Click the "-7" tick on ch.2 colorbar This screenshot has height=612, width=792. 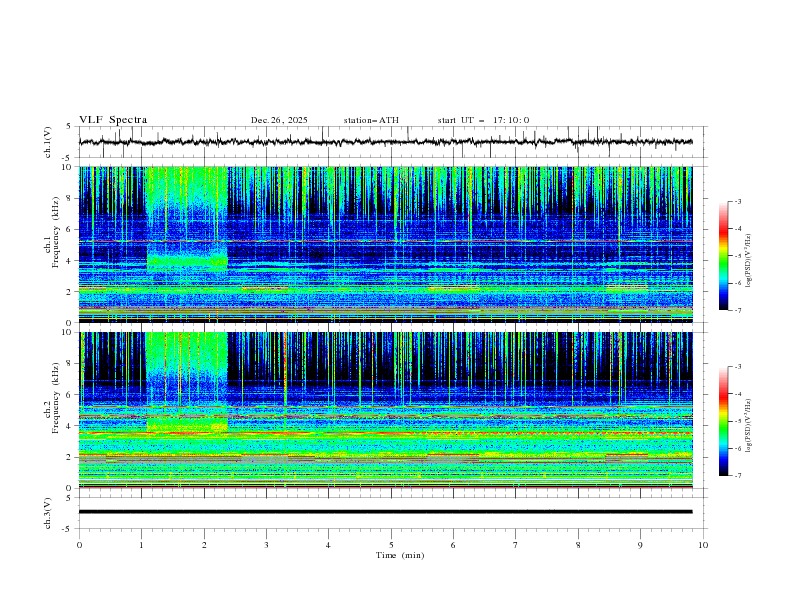(x=737, y=475)
